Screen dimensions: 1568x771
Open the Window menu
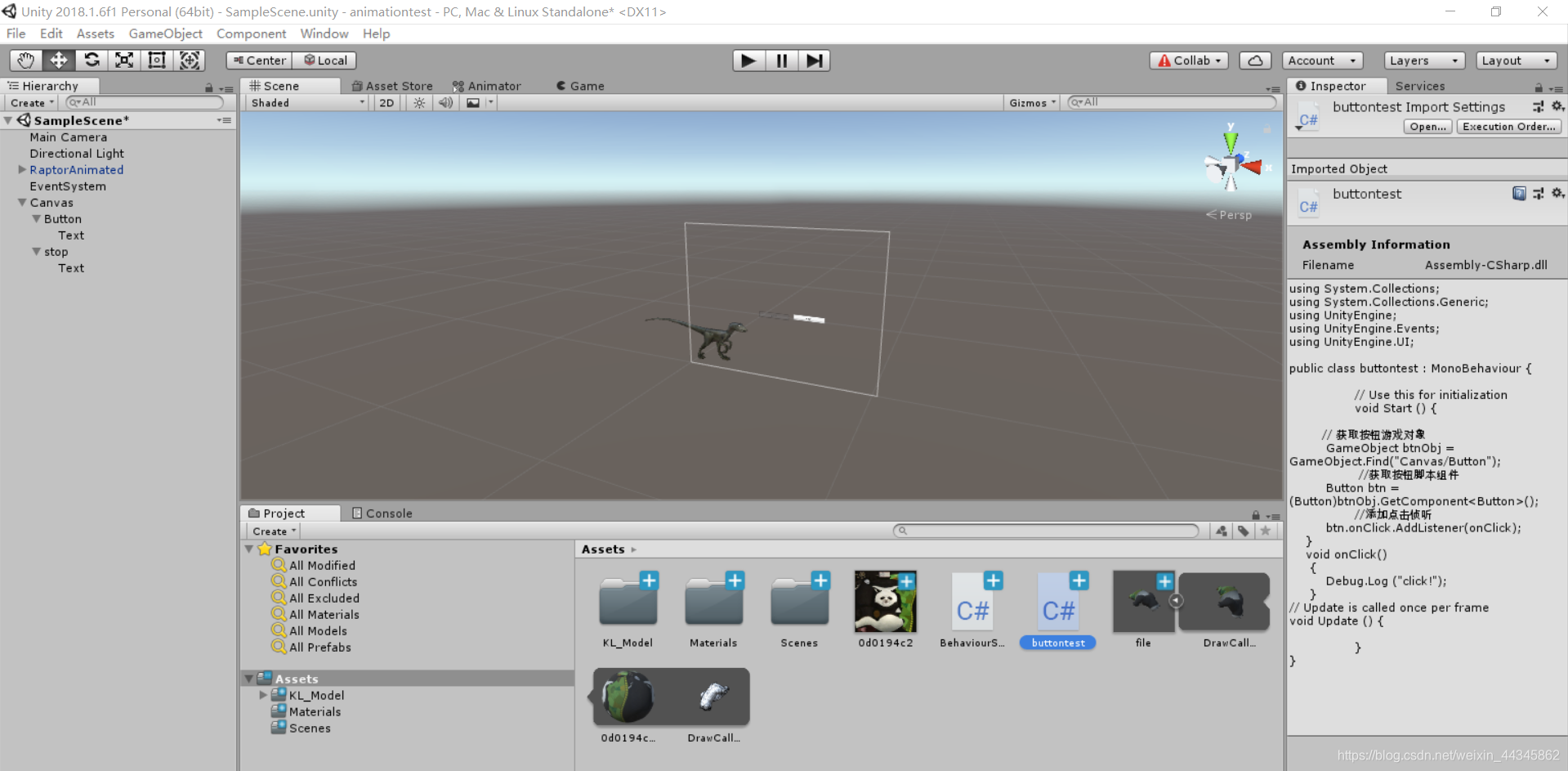coord(324,34)
